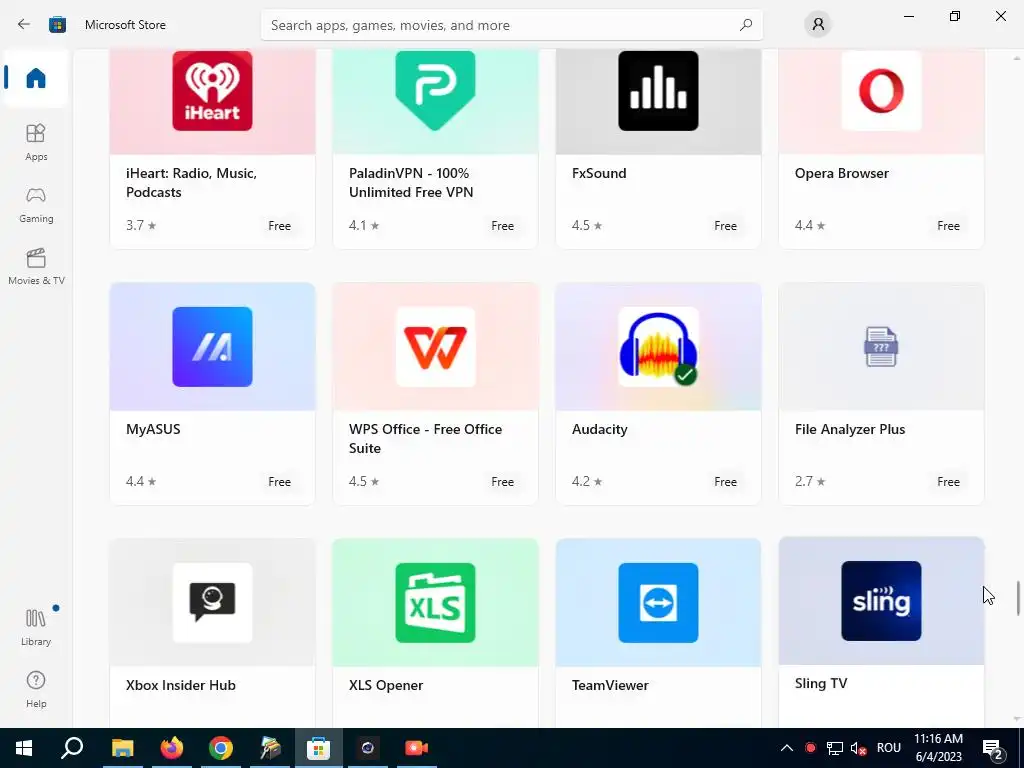This screenshot has width=1024, height=768.
Task: Click the muted volume tray icon
Action: pyautogui.click(x=858, y=748)
